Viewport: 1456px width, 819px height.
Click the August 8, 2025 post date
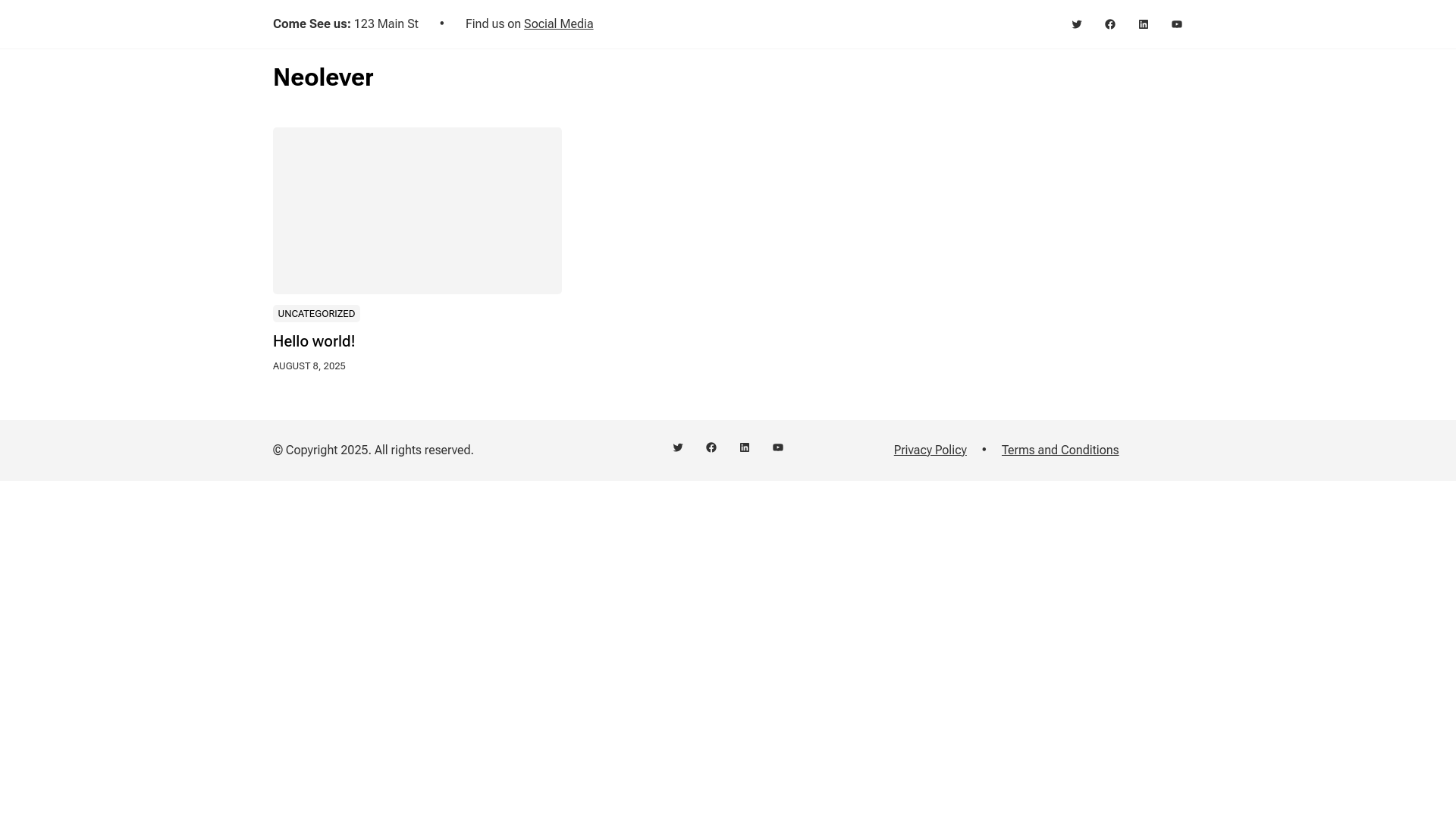click(309, 366)
